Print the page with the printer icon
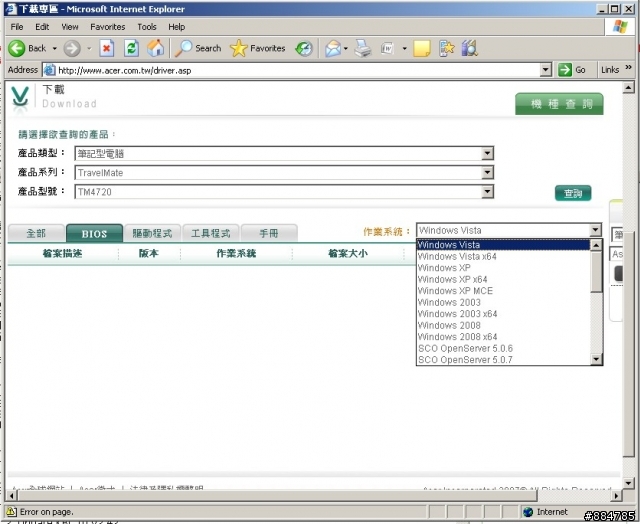This screenshot has height=524, width=640. point(362,49)
